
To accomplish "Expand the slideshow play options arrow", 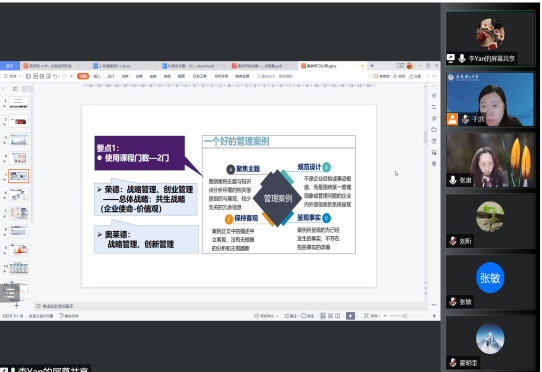I will 357,316.
